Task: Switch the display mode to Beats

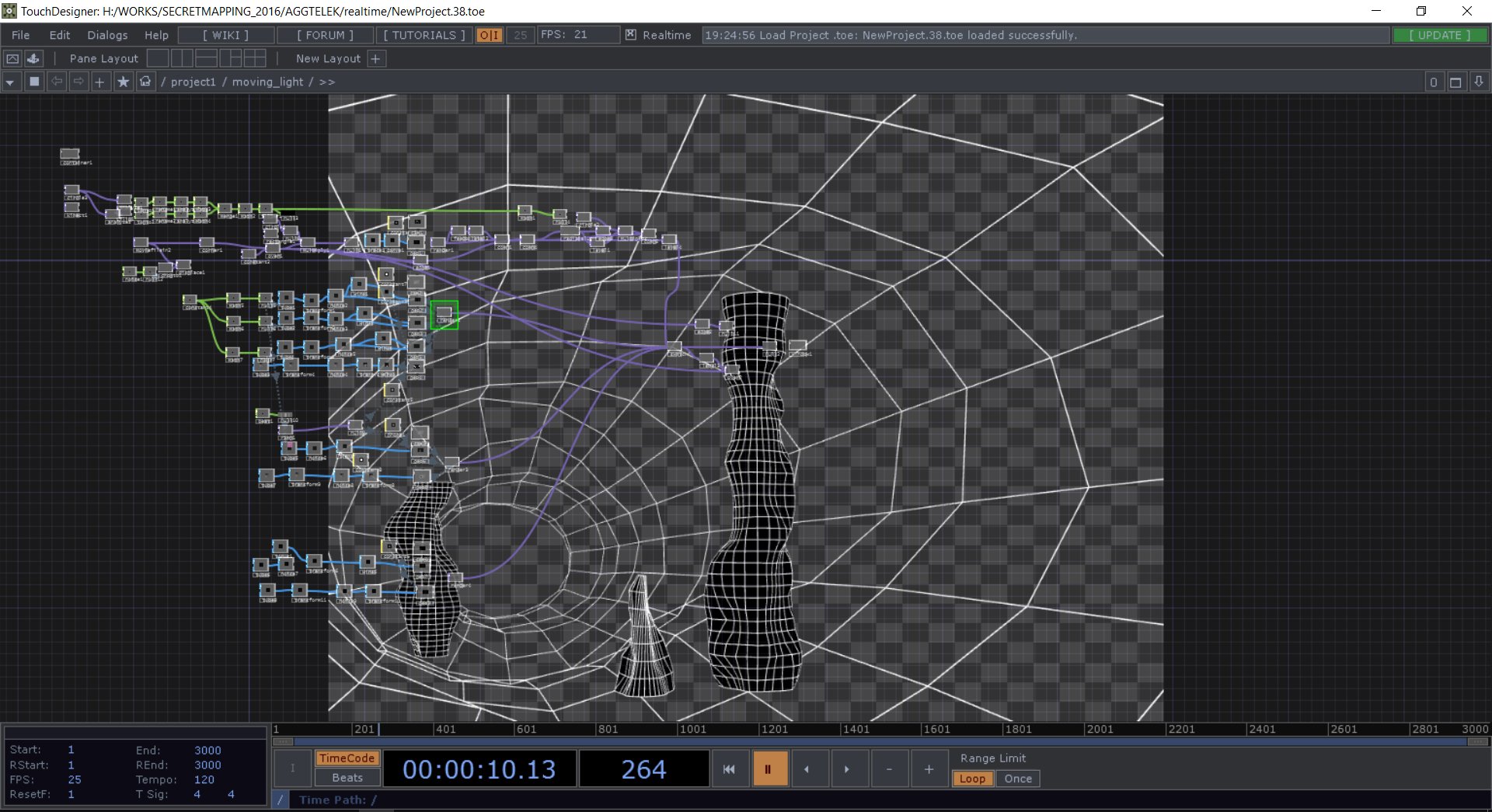Action: coord(347,777)
